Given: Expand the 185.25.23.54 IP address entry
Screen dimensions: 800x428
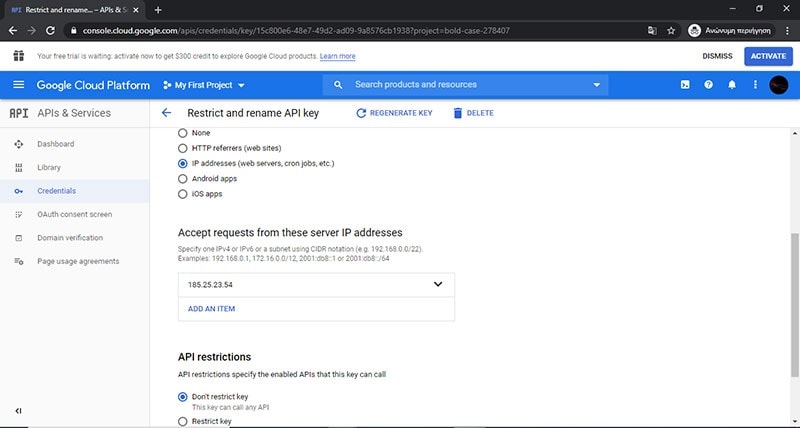Looking at the screenshot, I should click(x=437, y=284).
